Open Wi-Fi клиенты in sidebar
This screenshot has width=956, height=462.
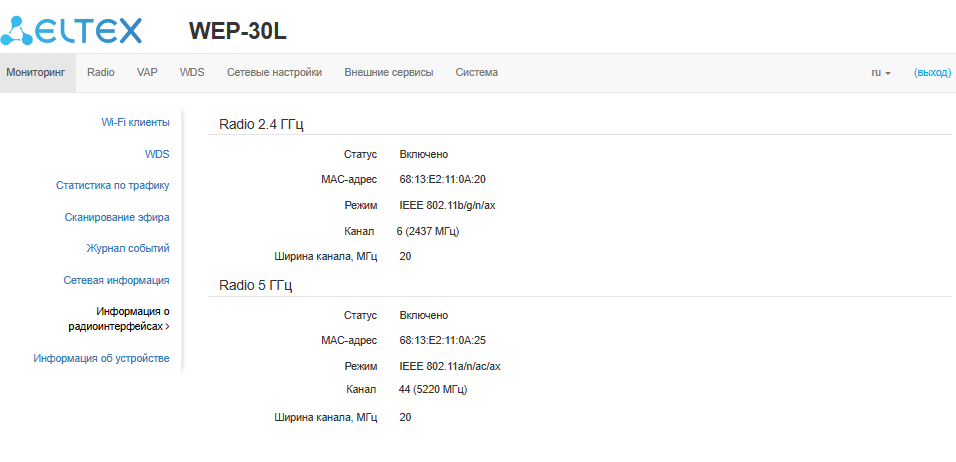[135, 122]
